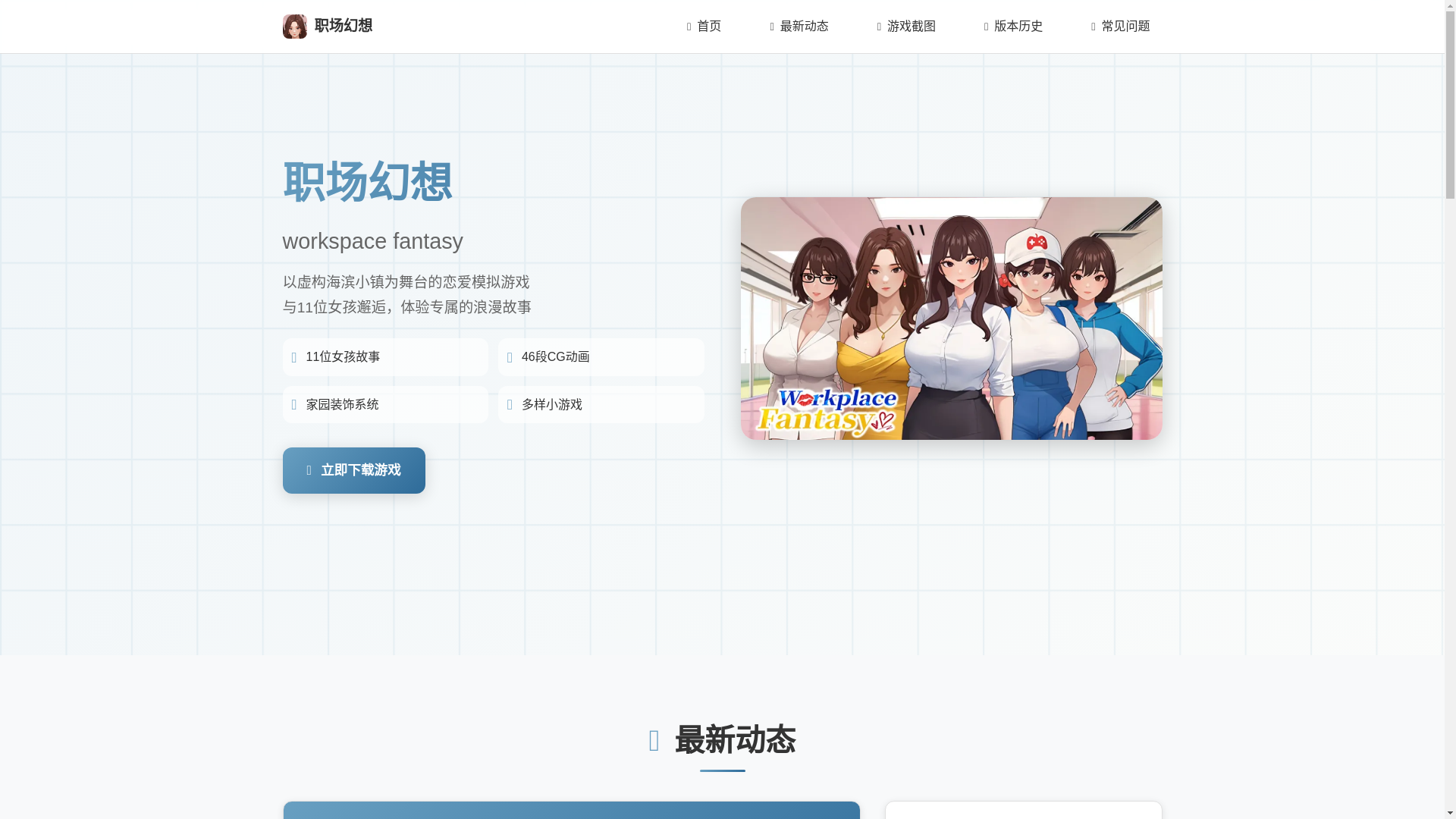Click the 立即下载游戏 download button
Image resolution: width=1456 pixels, height=819 pixels.
pos(353,470)
